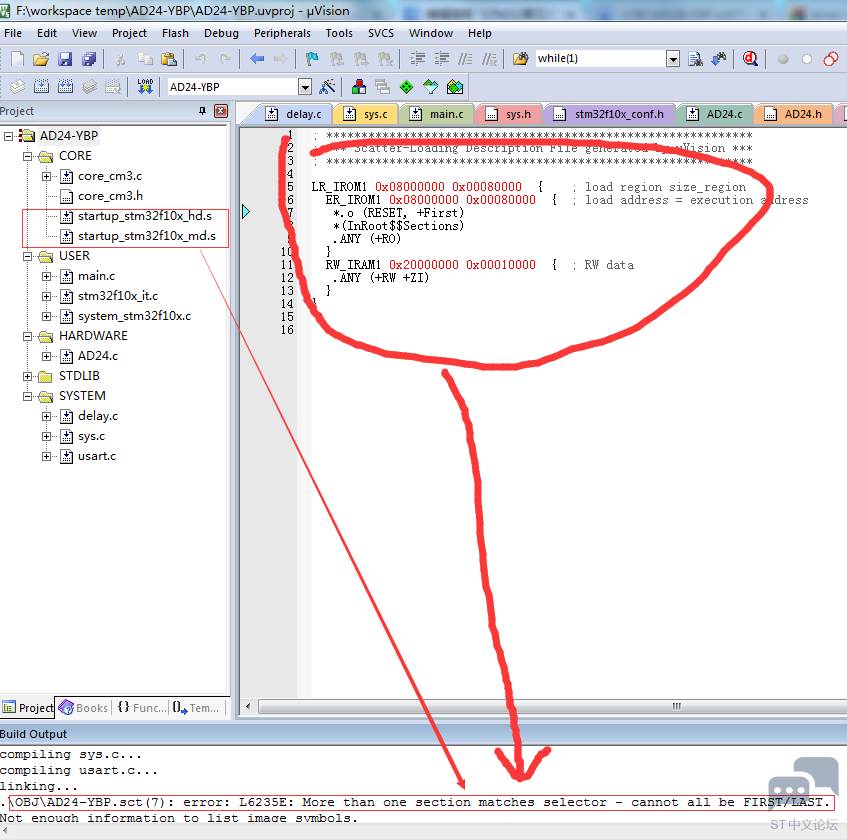Switch to main.c editor tab
Image resolution: width=847 pixels, height=840 pixels.
436,114
